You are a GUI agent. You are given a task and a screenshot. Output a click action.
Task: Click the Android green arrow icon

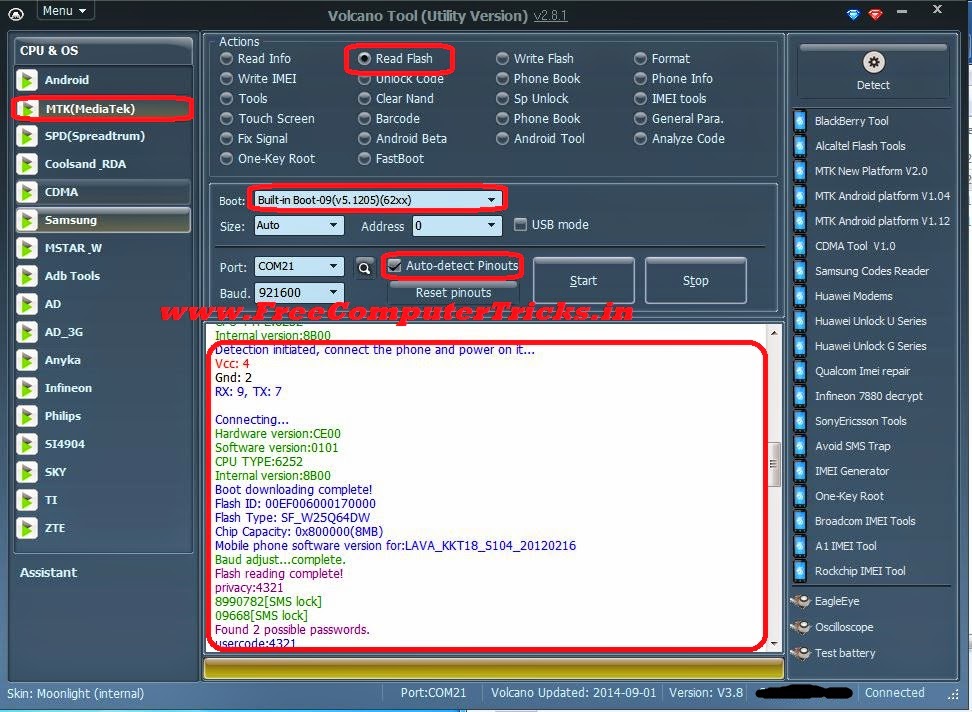click(x=27, y=80)
